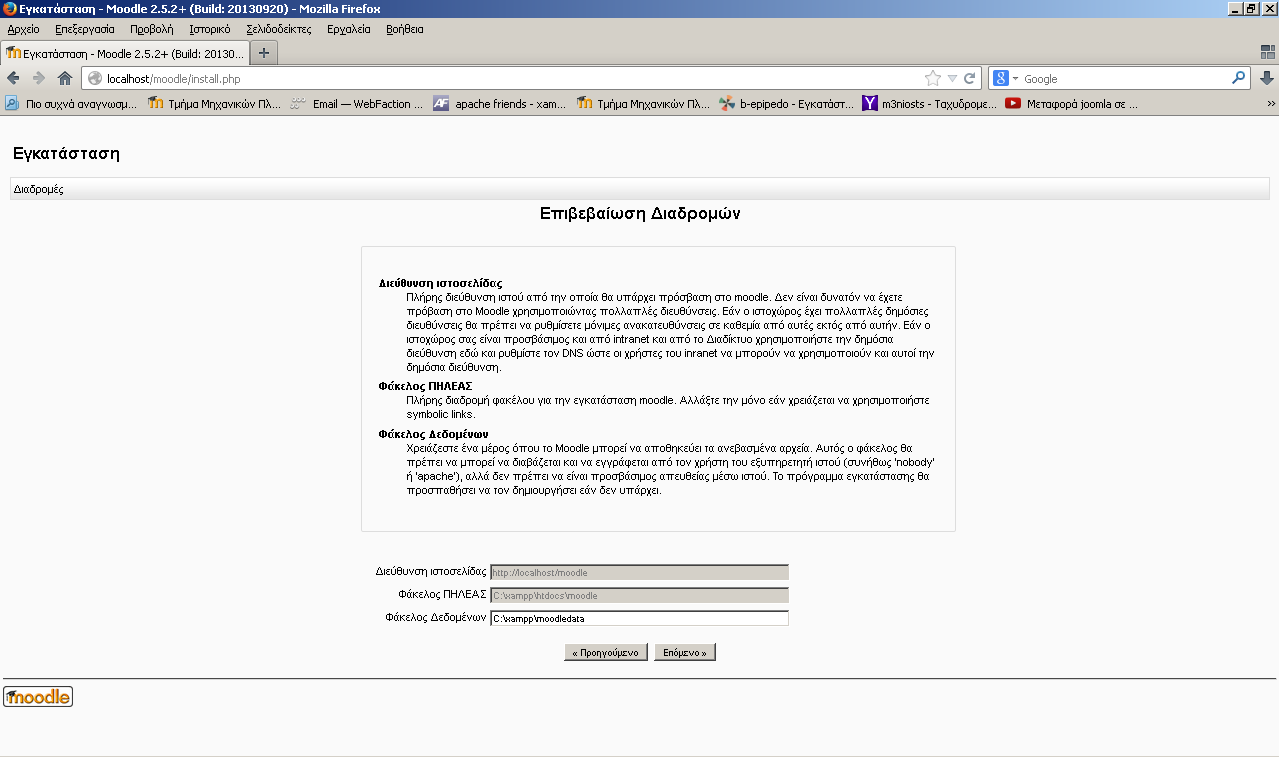Open Επεξεργασία menu
Screen dimensions: 1279x757
point(85,29)
